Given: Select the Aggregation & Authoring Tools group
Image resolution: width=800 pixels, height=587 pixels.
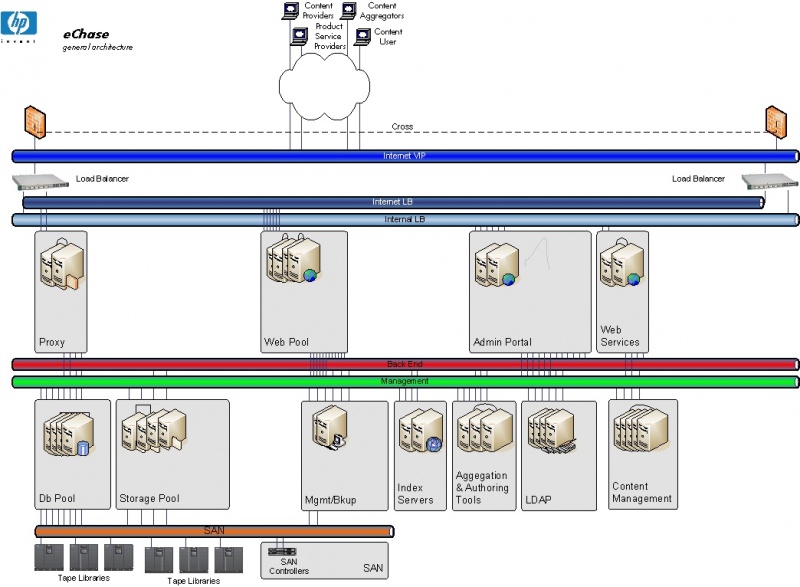Looking at the screenshot, I should coord(482,430).
